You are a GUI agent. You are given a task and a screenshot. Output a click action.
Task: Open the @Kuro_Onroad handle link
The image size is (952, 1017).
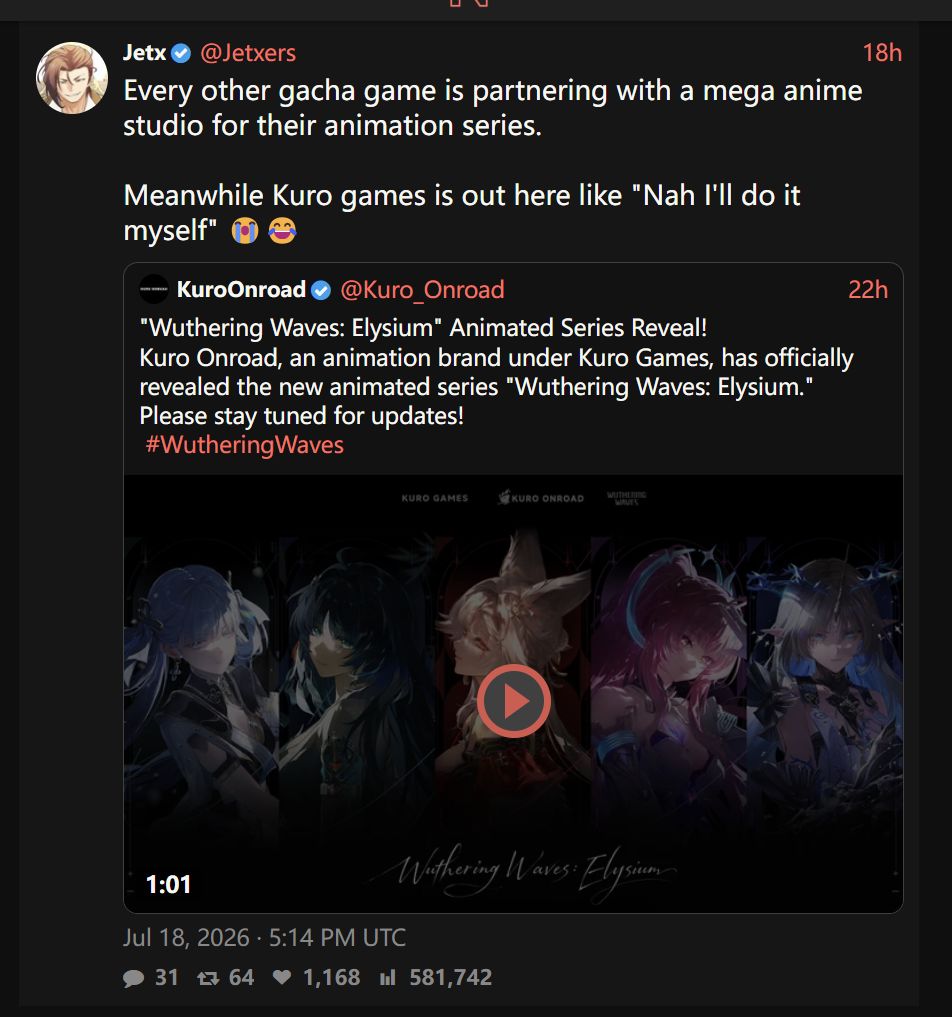click(x=422, y=290)
